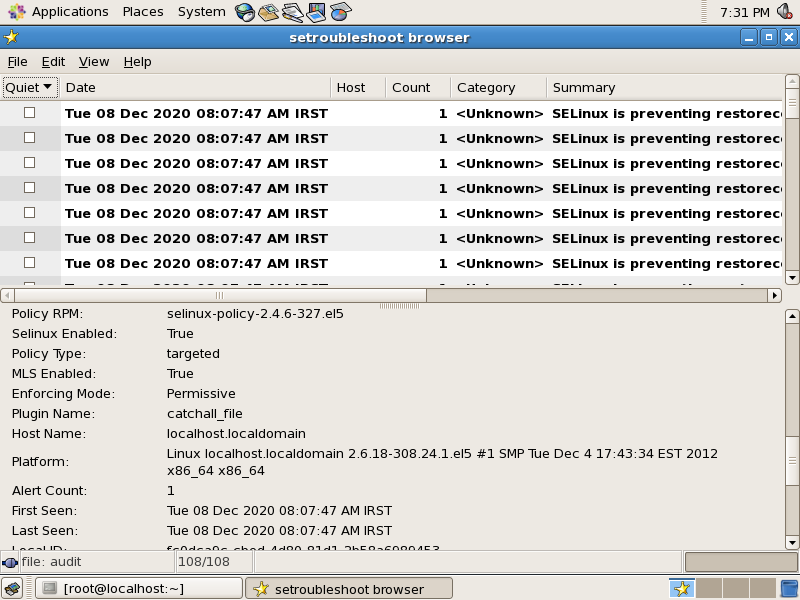Open the Applications menu logo icon
800x600 pixels.
pyautogui.click(x=16, y=11)
